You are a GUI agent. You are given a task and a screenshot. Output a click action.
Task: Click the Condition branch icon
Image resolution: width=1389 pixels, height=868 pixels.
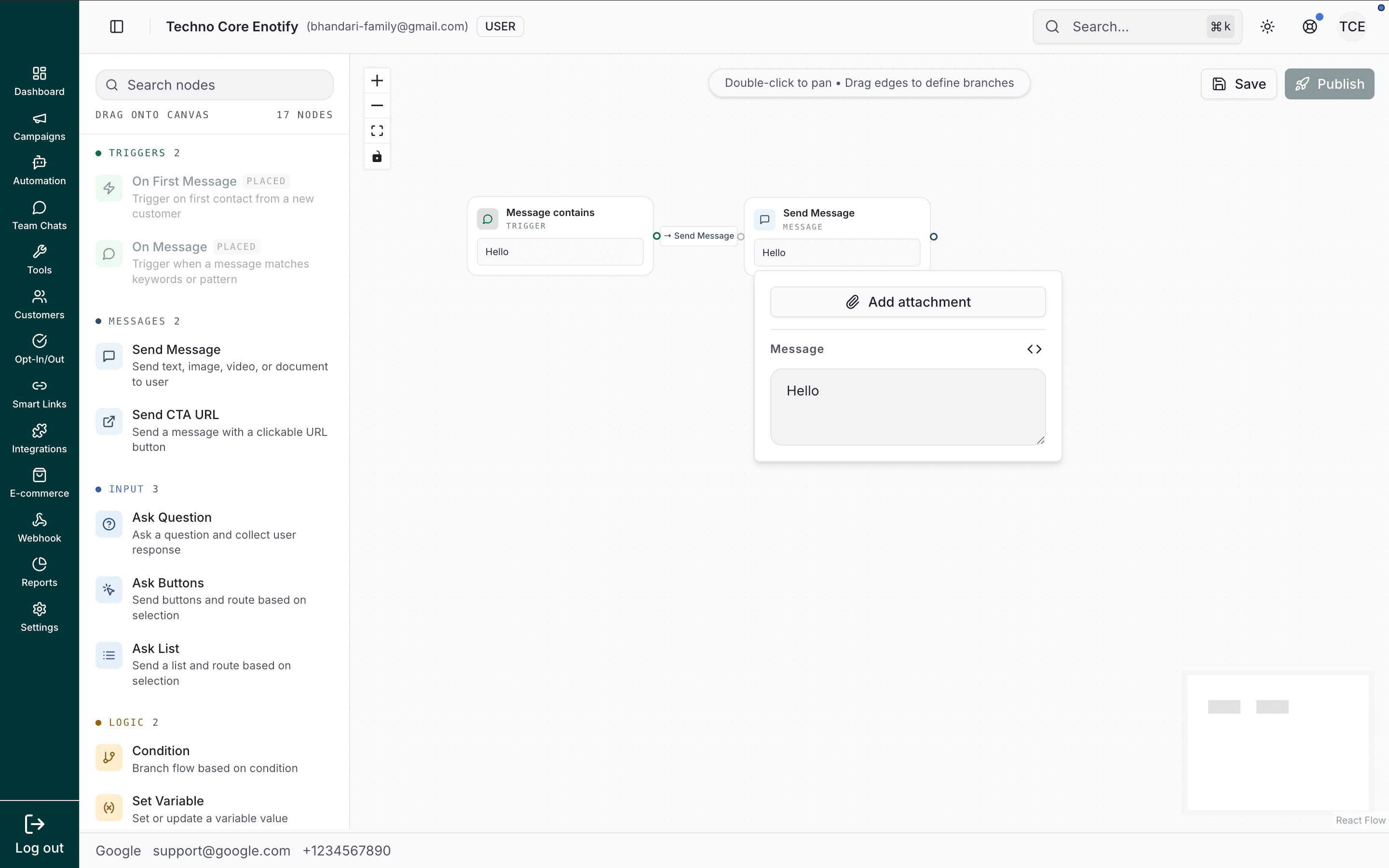[x=109, y=758]
